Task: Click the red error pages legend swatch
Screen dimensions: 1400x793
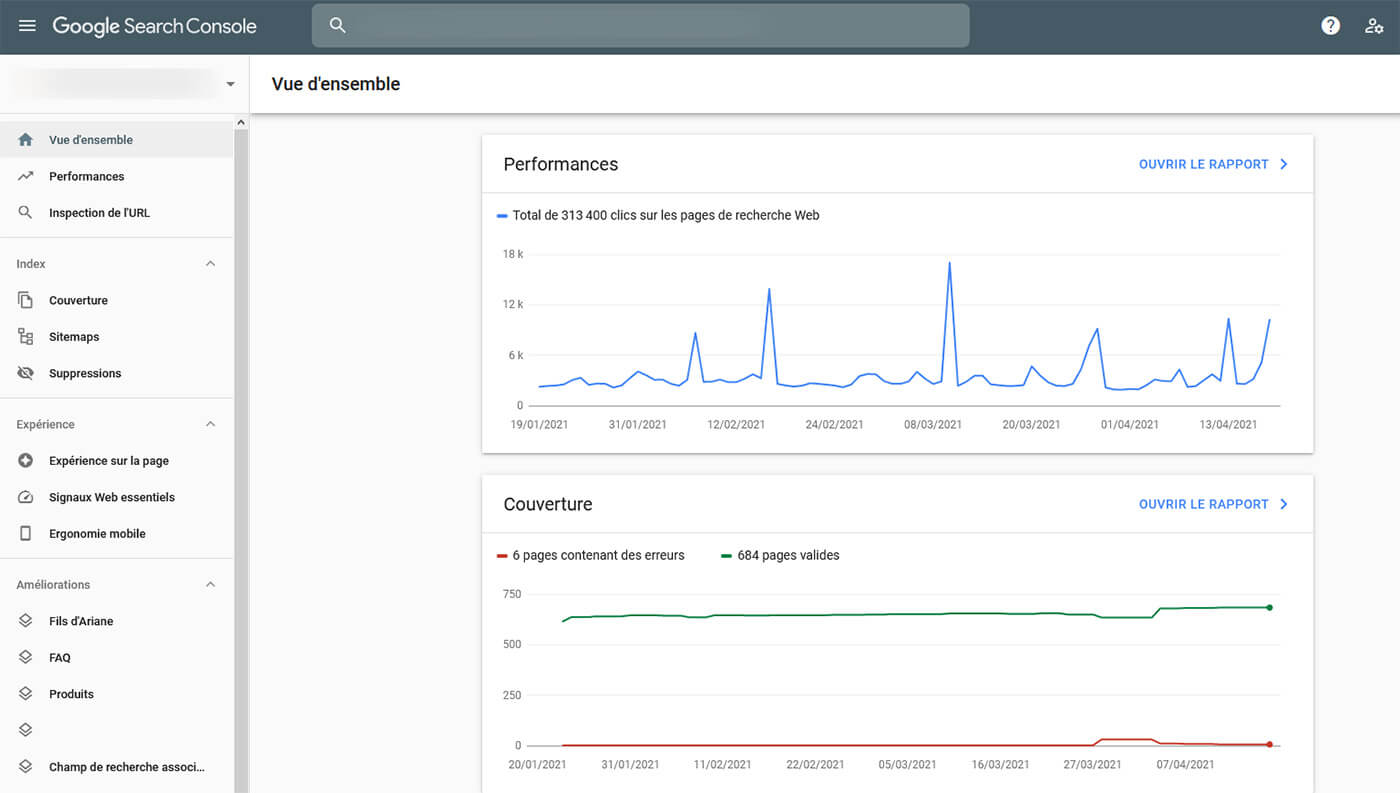Action: tap(502, 555)
